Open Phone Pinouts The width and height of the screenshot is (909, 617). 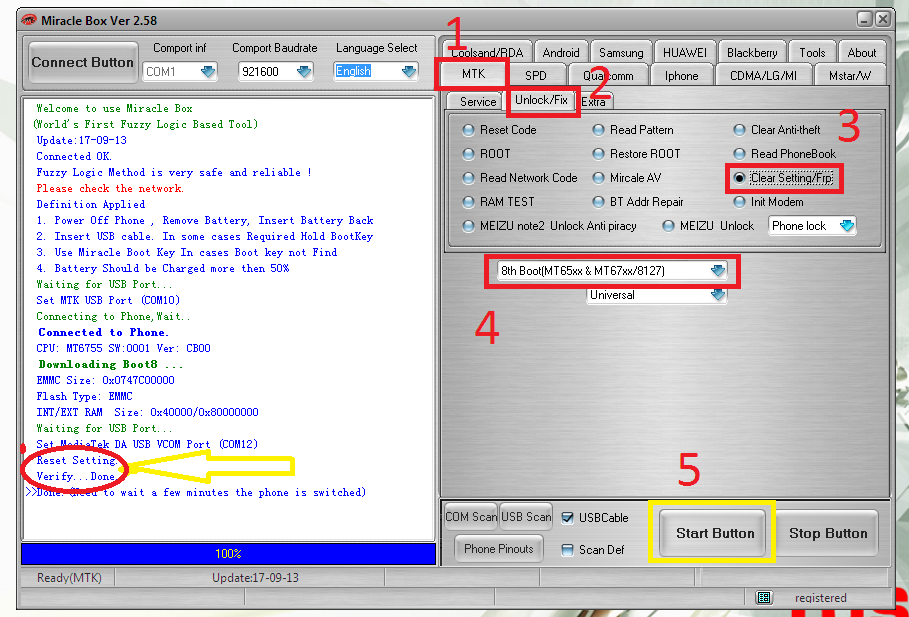(x=499, y=549)
